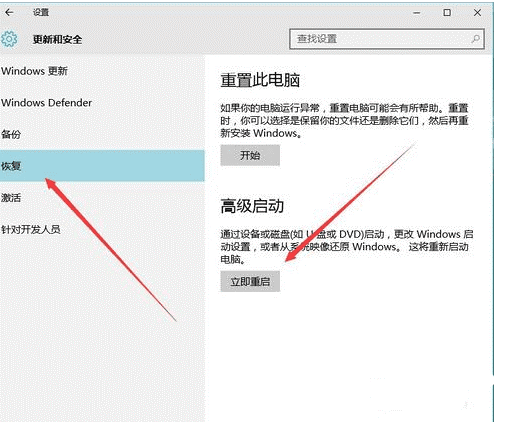Click the 更新和安全 page title
This screenshot has width=505, height=435.
point(57,39)
